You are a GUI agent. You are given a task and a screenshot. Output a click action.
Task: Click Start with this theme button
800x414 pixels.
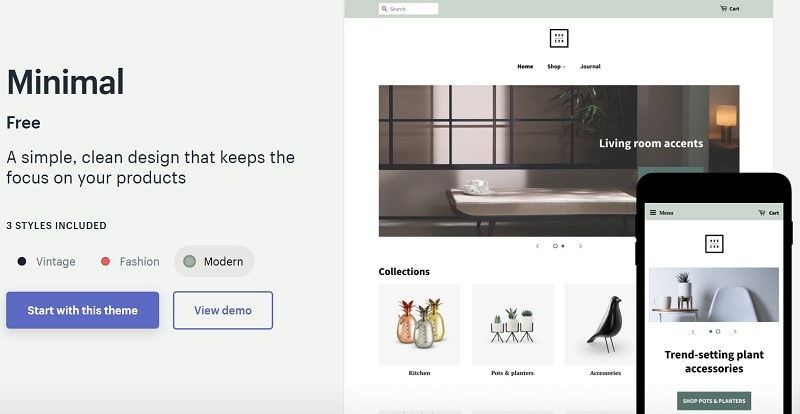click(x=83, y=310)
